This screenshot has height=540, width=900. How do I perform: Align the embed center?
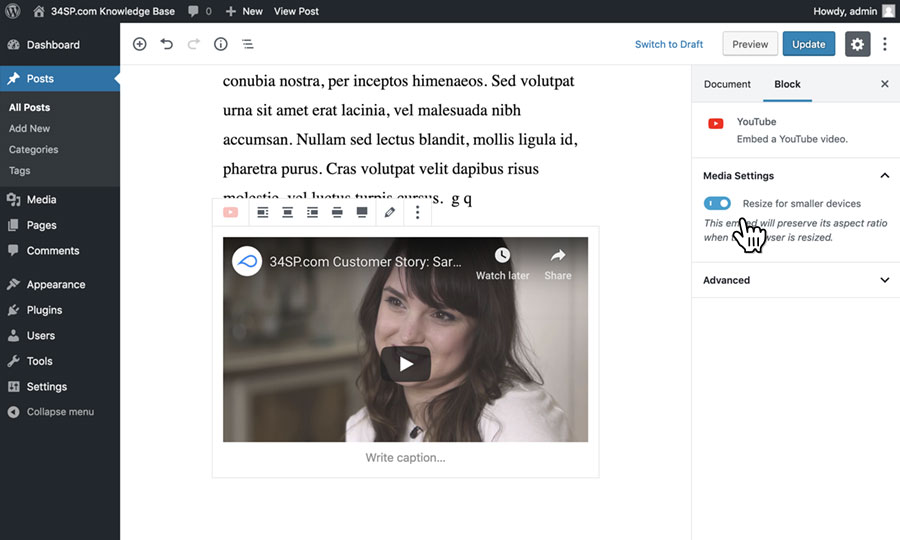[x=288, y=212]
